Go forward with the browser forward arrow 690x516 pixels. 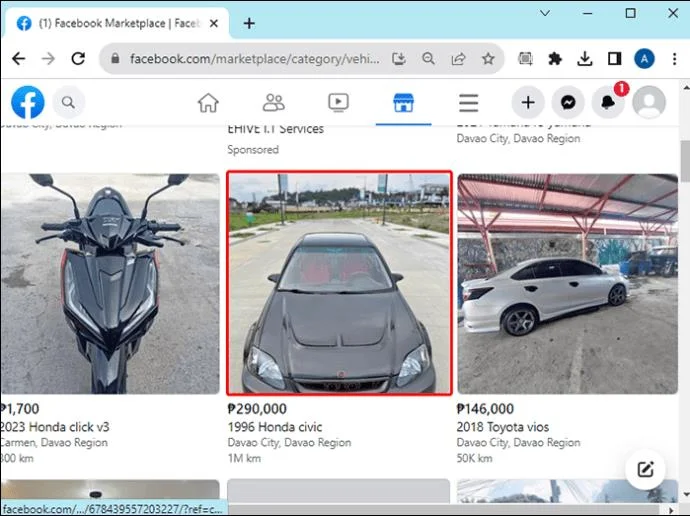coord(48,59)
